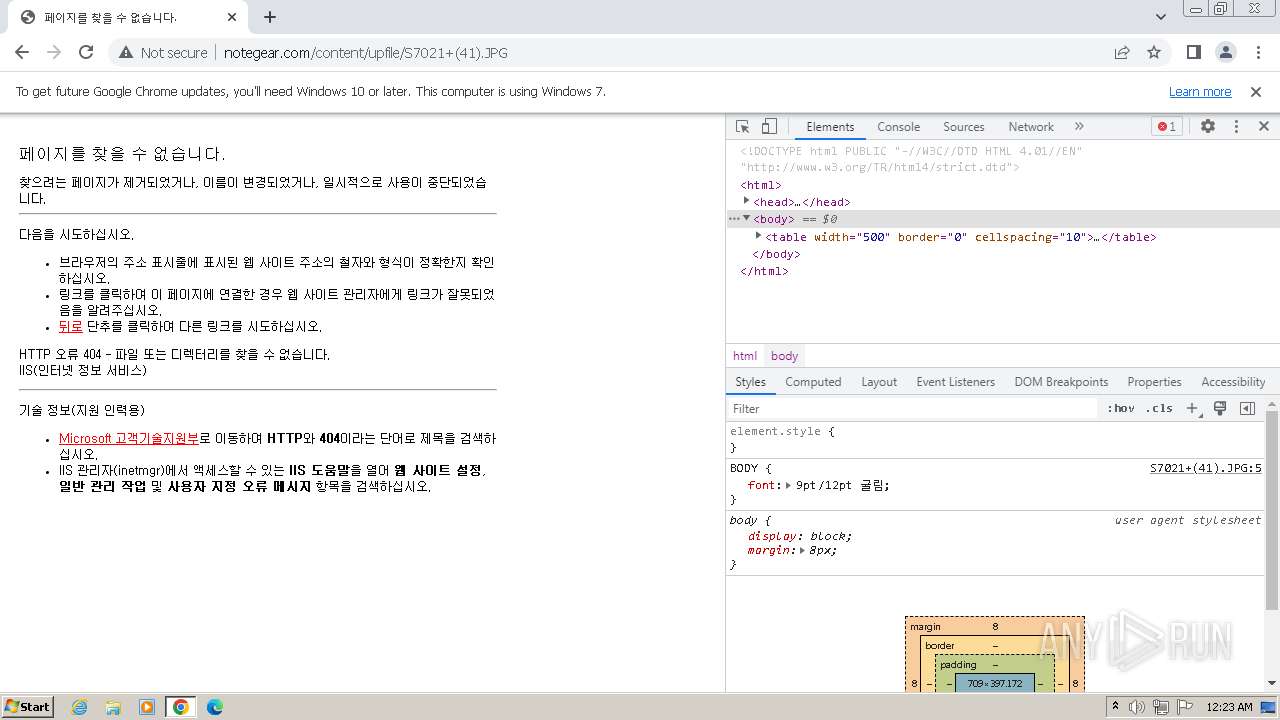Expand the table element node
This screenshot has height=720, width=1280.
tap(758, 236)
